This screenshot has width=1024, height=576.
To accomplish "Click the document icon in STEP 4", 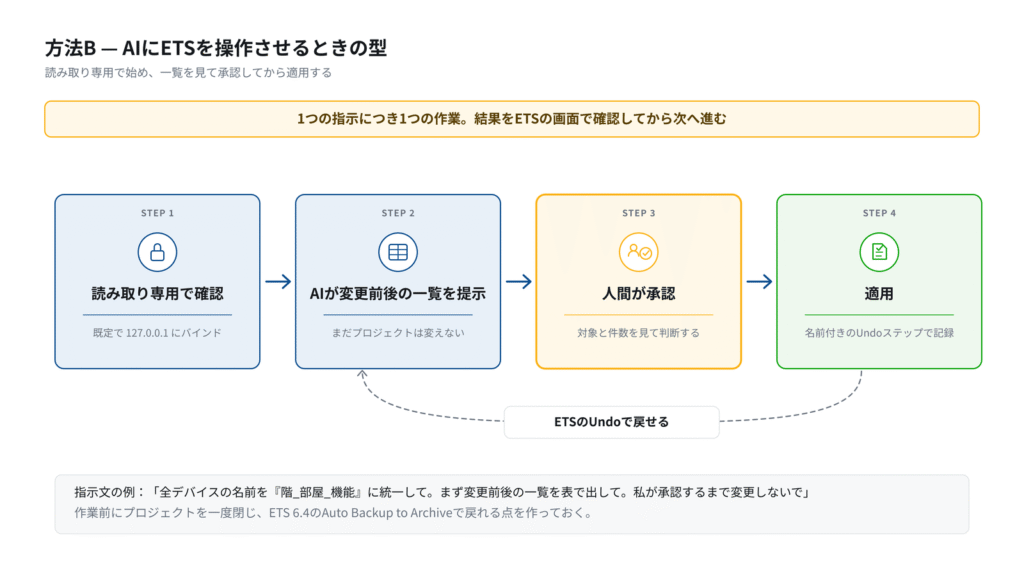I will click(x=879, y=252).
